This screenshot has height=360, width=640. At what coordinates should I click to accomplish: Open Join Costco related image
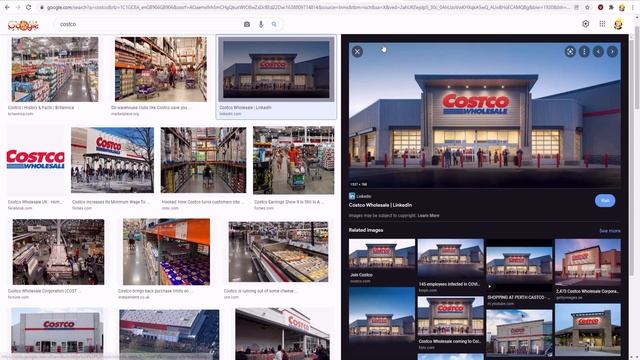[x=382, y=255]
